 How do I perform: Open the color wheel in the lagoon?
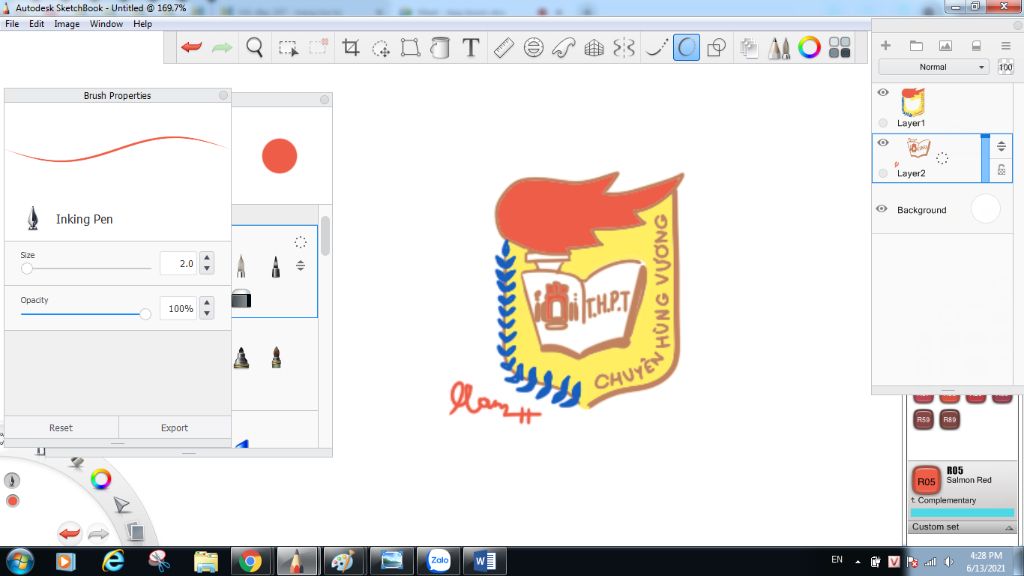pyautogui.click(x=101, y=479)
